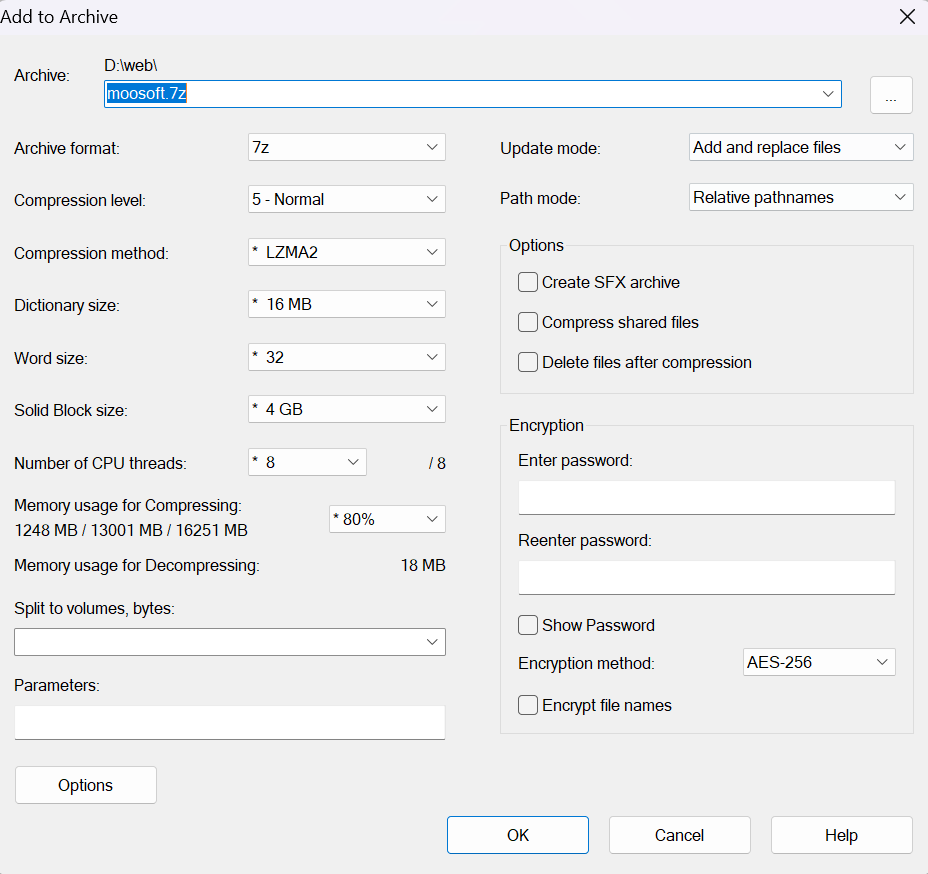Click the 'D:\web\' path text
This screenshot has height=874, width=928.
click(x=131, y=65)
